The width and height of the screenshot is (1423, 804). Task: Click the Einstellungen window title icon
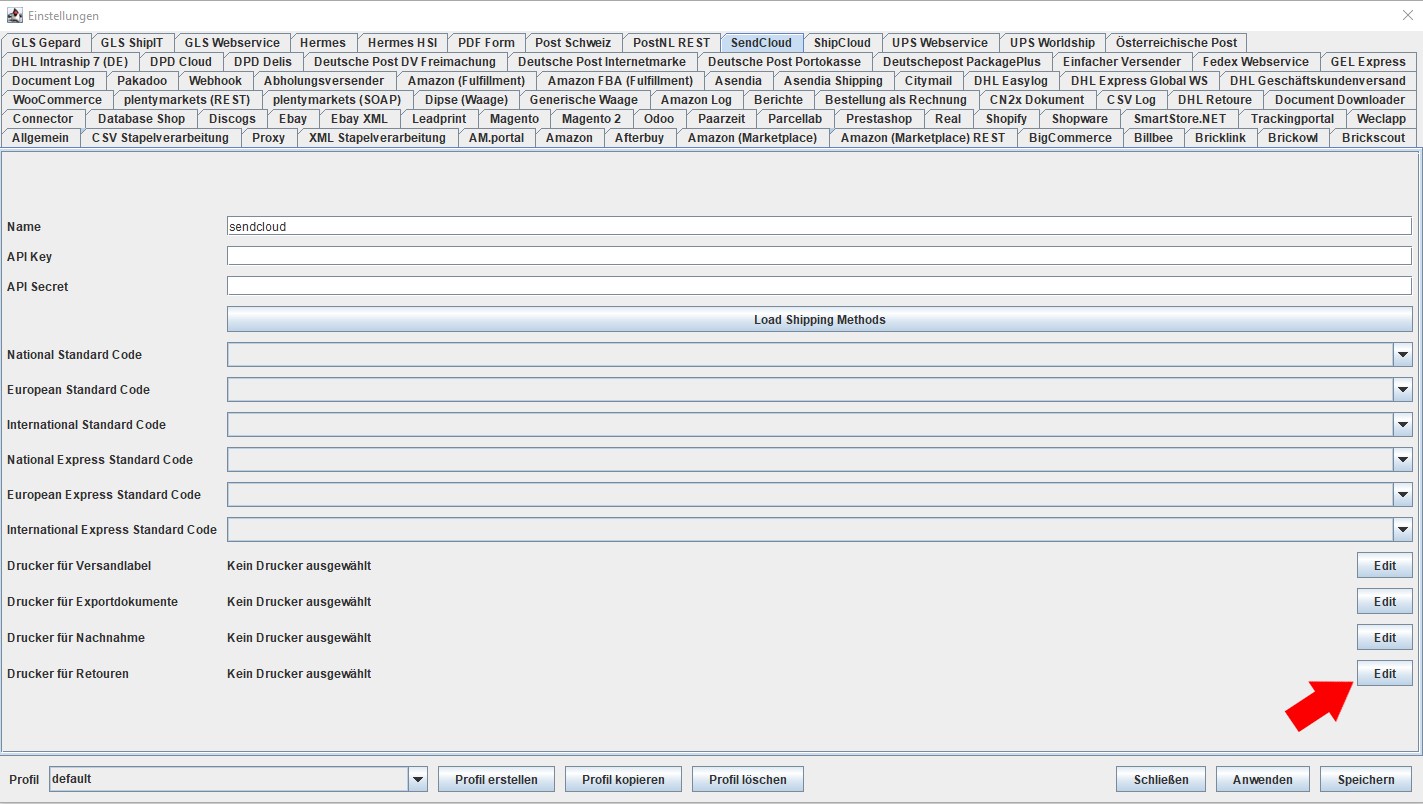coord(15,16)
